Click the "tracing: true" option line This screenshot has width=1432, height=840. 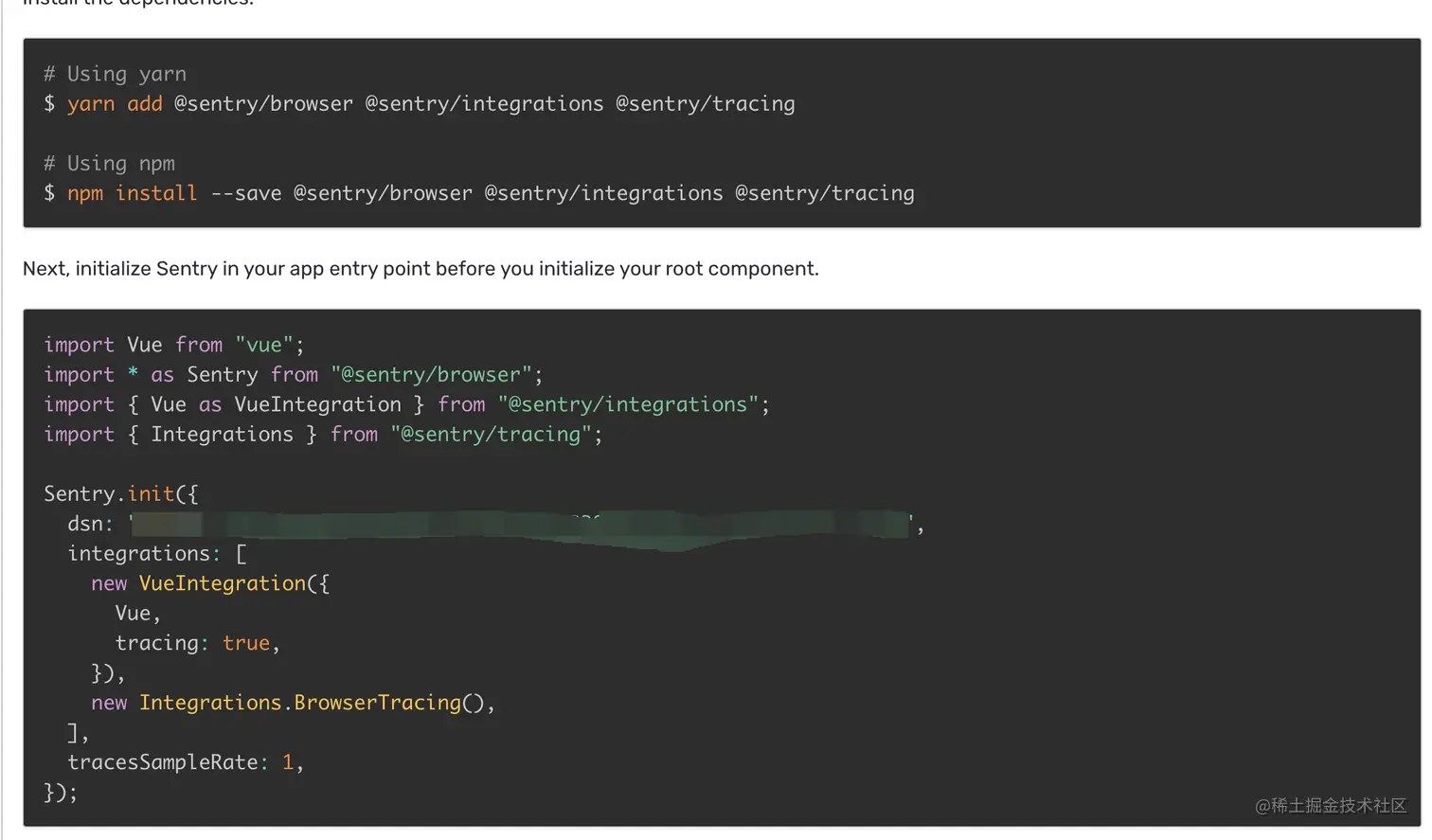(x=196, y=643)
